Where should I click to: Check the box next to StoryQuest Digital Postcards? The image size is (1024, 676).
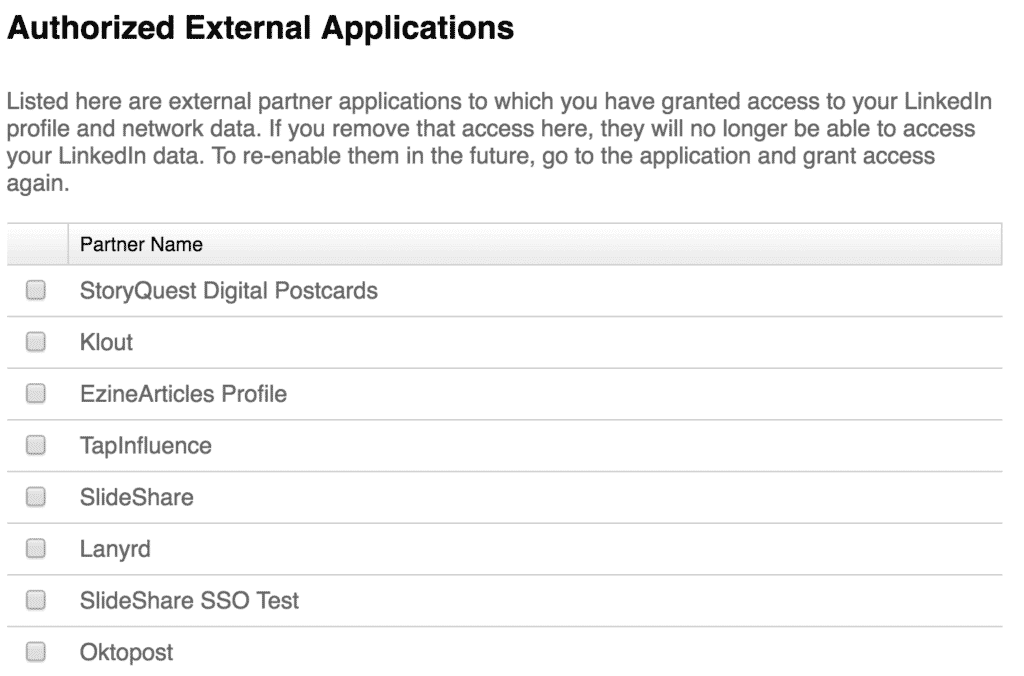[x=35, y=290]
